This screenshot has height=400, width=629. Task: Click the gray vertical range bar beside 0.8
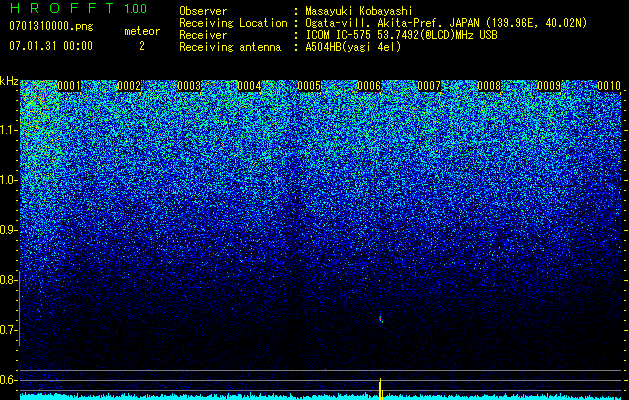[x=20, y=308]
